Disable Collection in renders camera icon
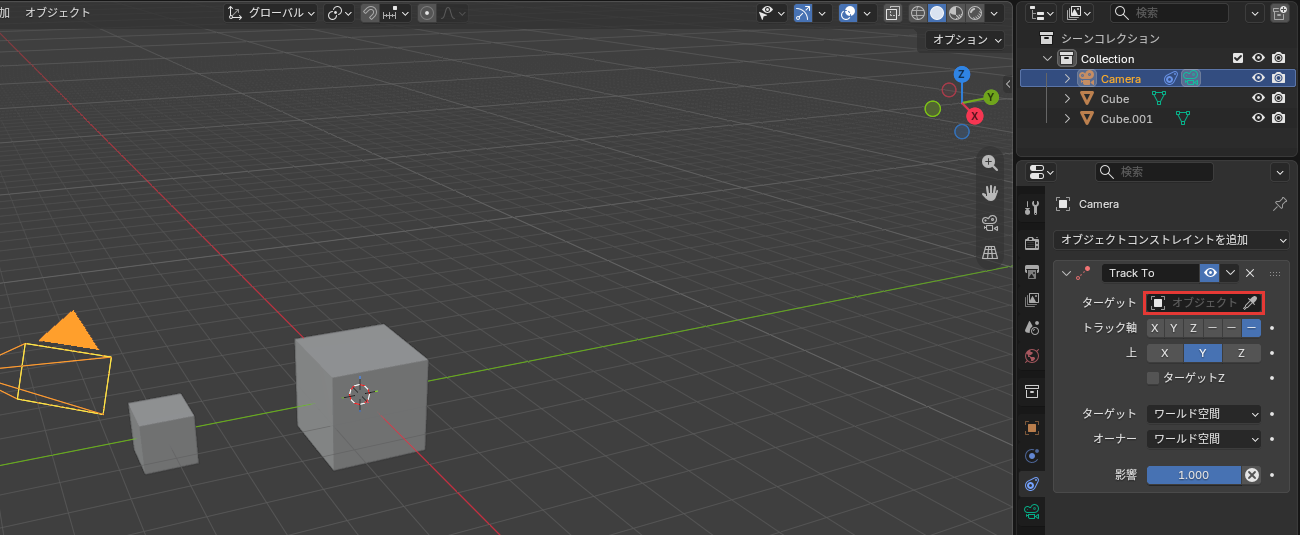1300x535 pixels. 1278,59
